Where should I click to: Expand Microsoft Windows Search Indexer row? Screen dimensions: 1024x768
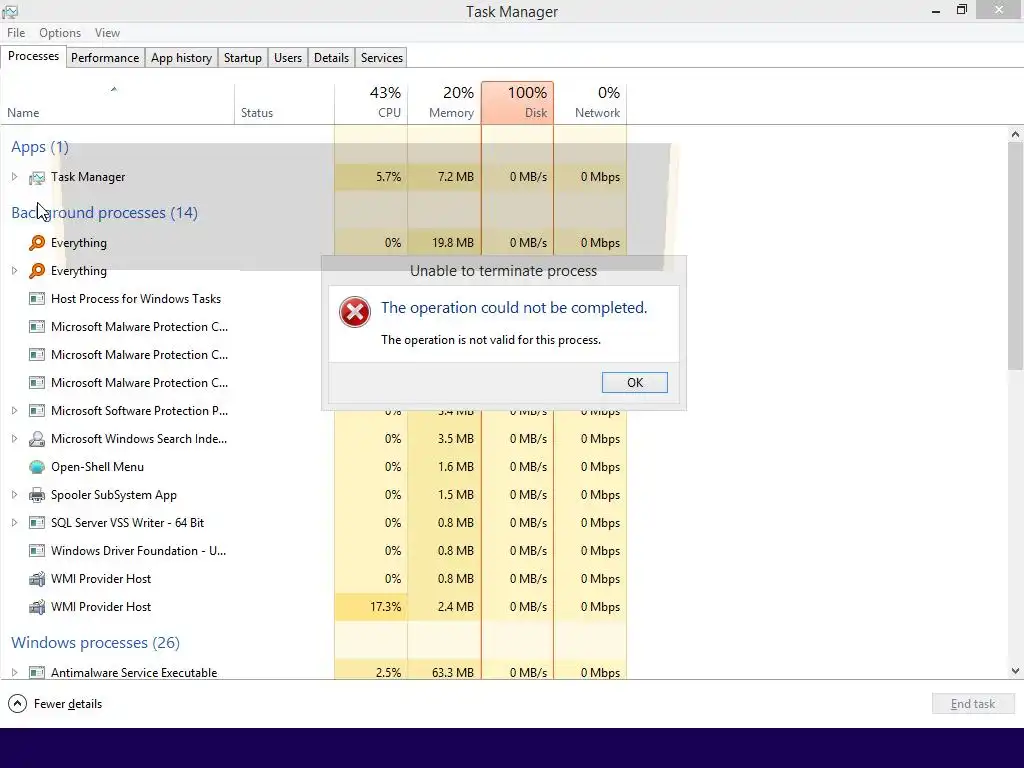click(14, 439)
